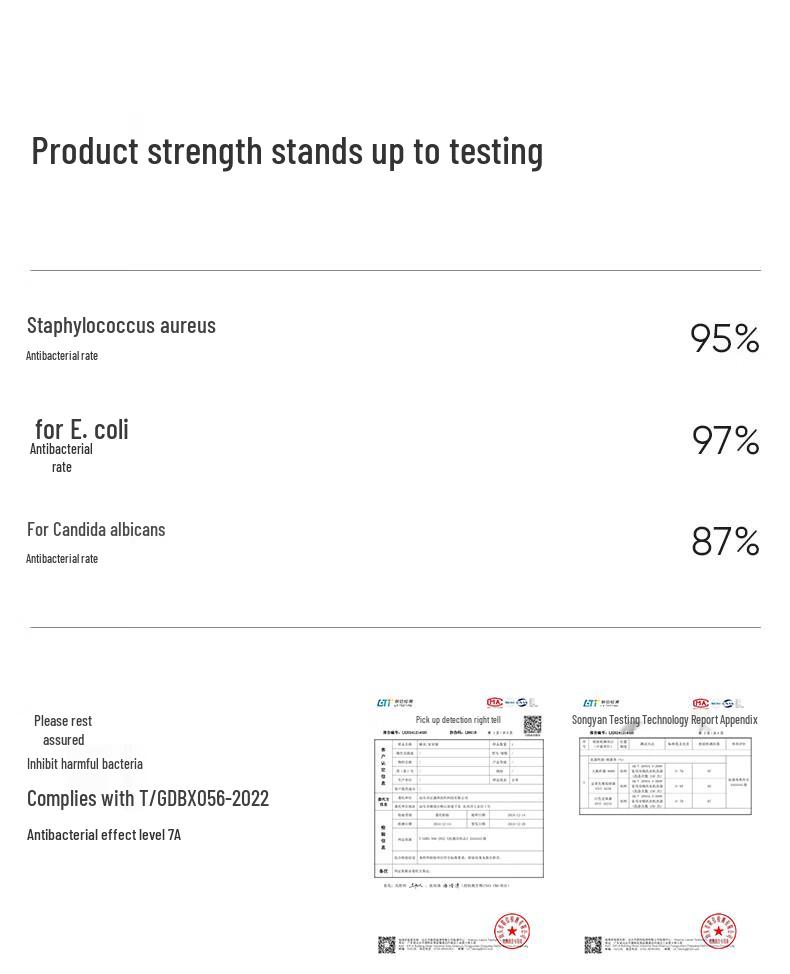Viewport: 790px width, 974px height.
Task: Click the 95% antibacterial rate value
Action: click(x=724, y=338)
